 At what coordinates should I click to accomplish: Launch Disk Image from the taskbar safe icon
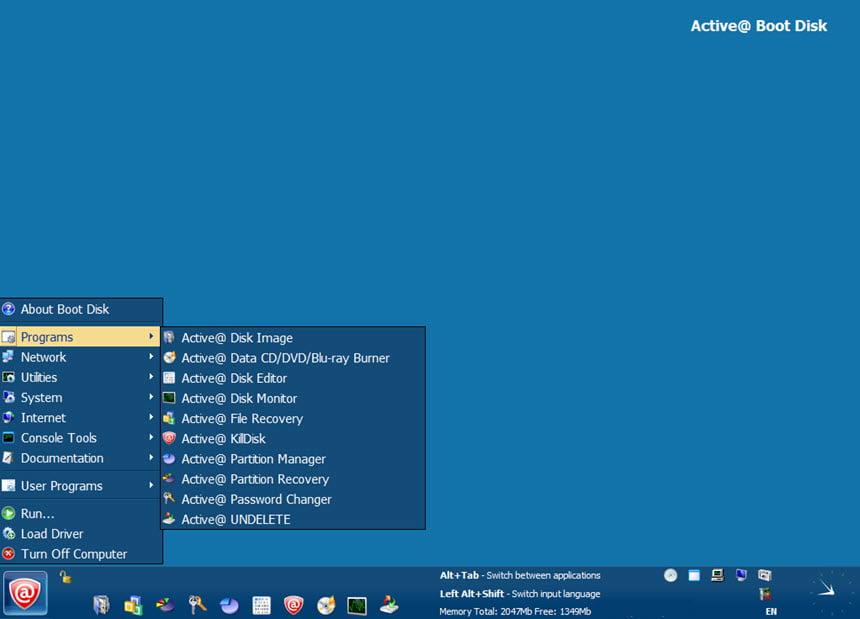(101, 605)
